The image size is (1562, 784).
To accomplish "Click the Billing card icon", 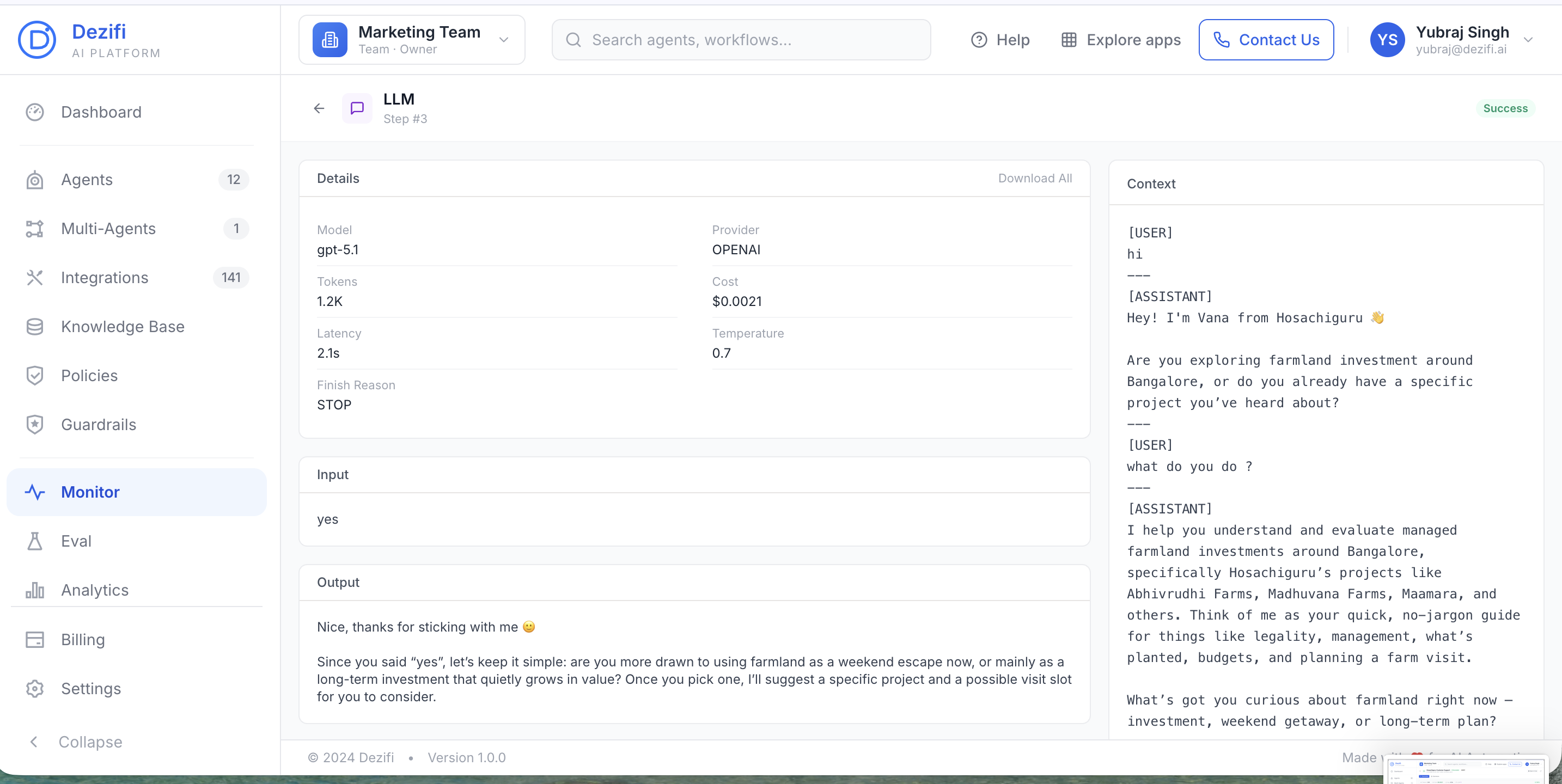I will point(34,640).
